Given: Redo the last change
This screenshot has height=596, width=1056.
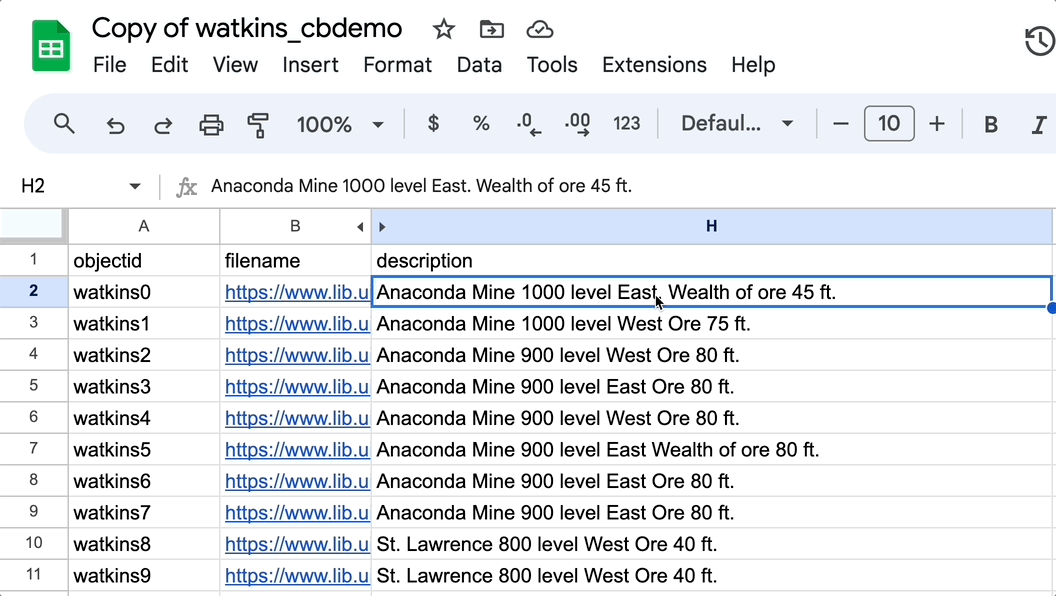Looking at the screenshot, I should (x=163, y=124).
